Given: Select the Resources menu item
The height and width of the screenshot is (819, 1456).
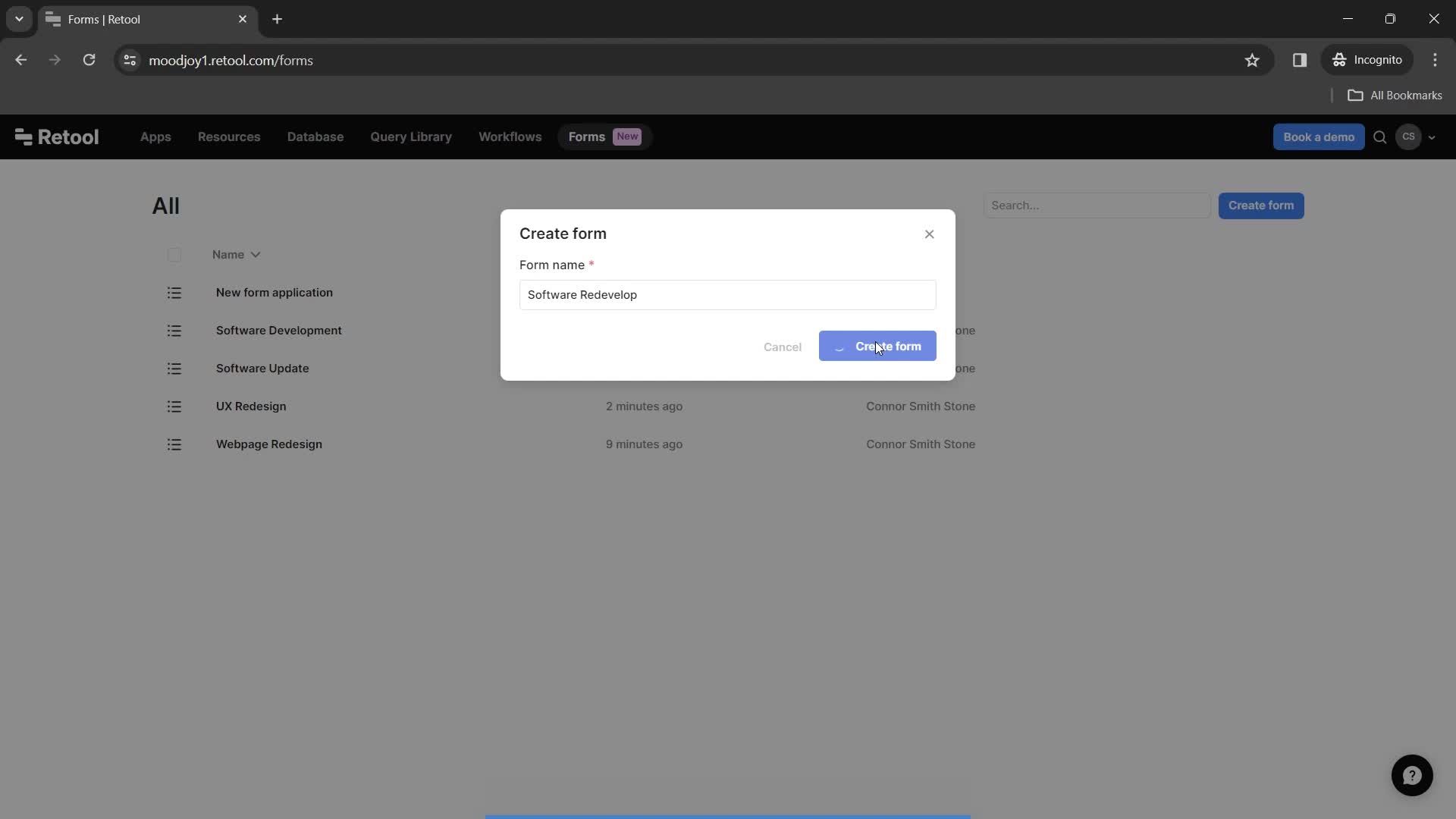Looking at the screenshot, I should coord(229,136).
